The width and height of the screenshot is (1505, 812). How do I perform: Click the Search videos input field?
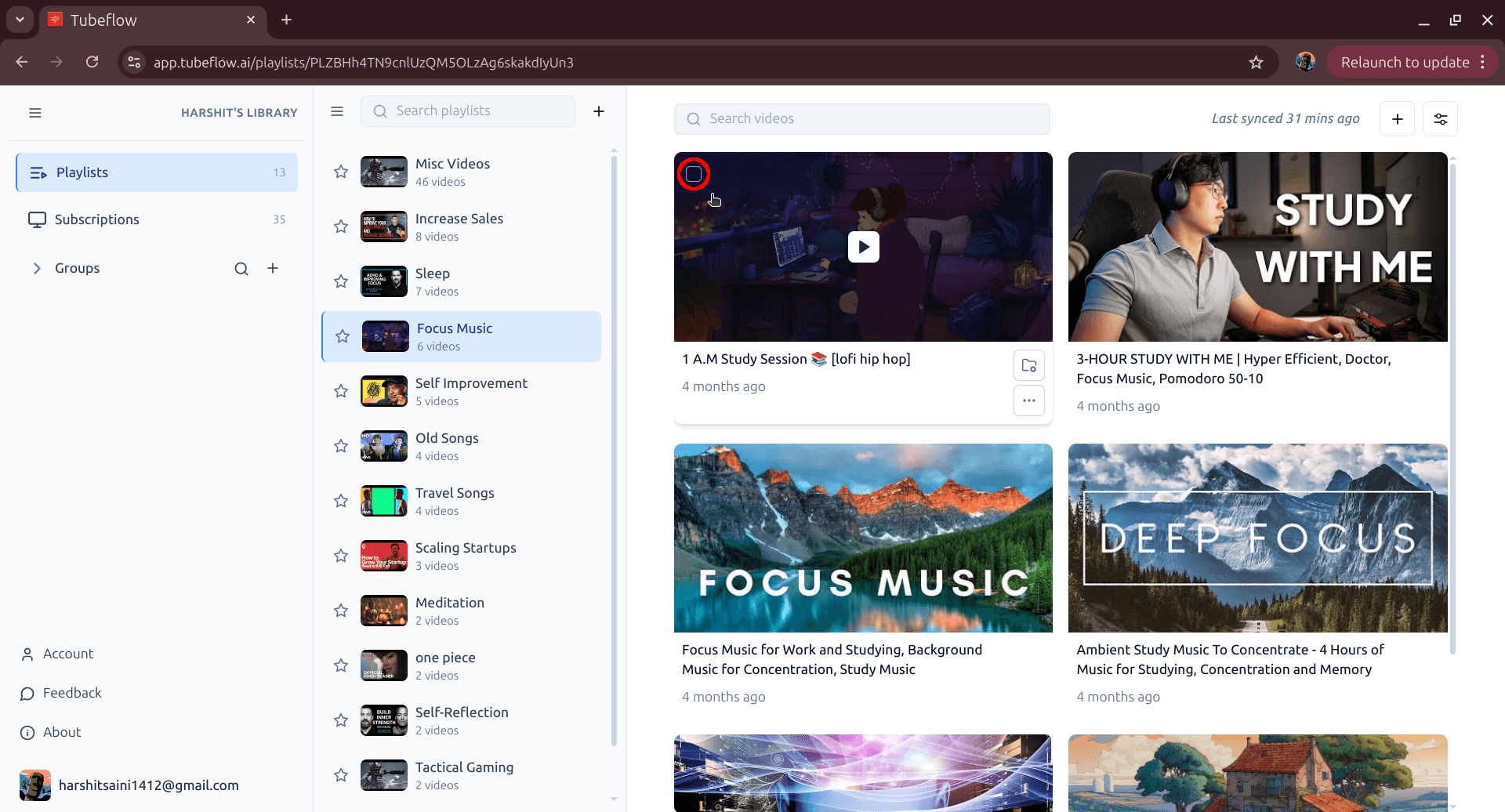pos(862,118)
